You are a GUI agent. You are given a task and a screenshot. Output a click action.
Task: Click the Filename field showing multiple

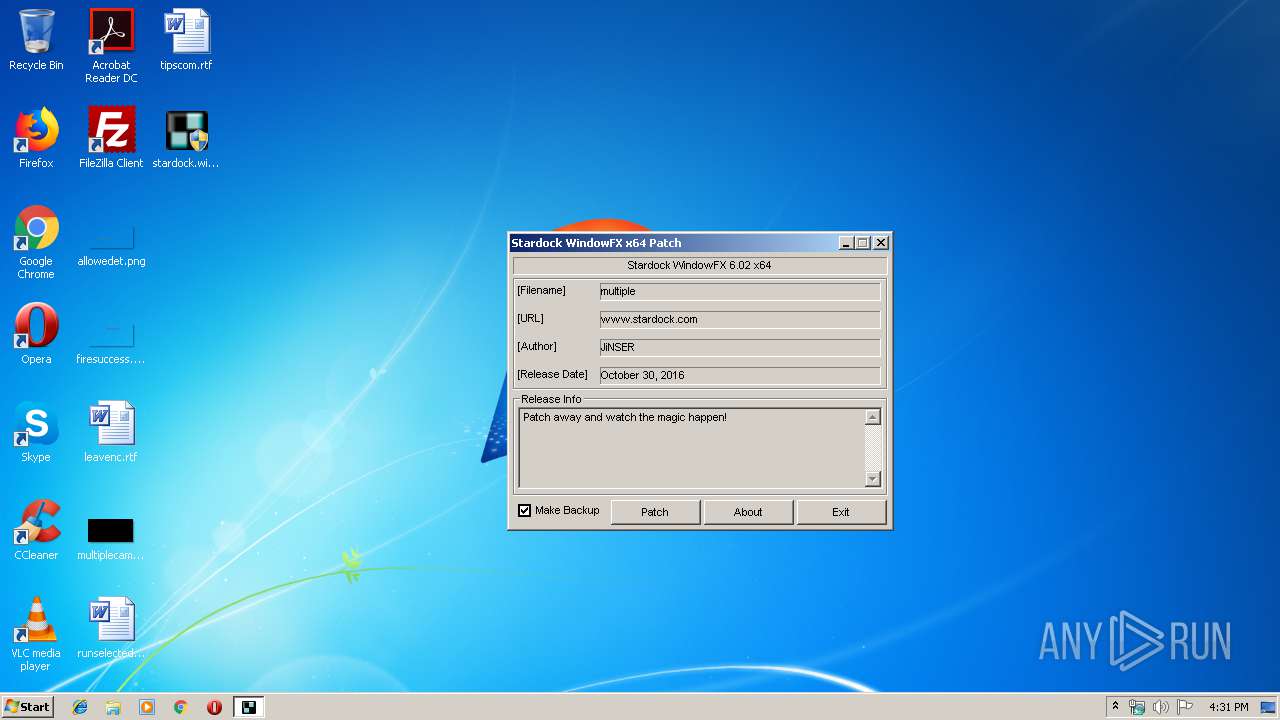pos(740,291)
